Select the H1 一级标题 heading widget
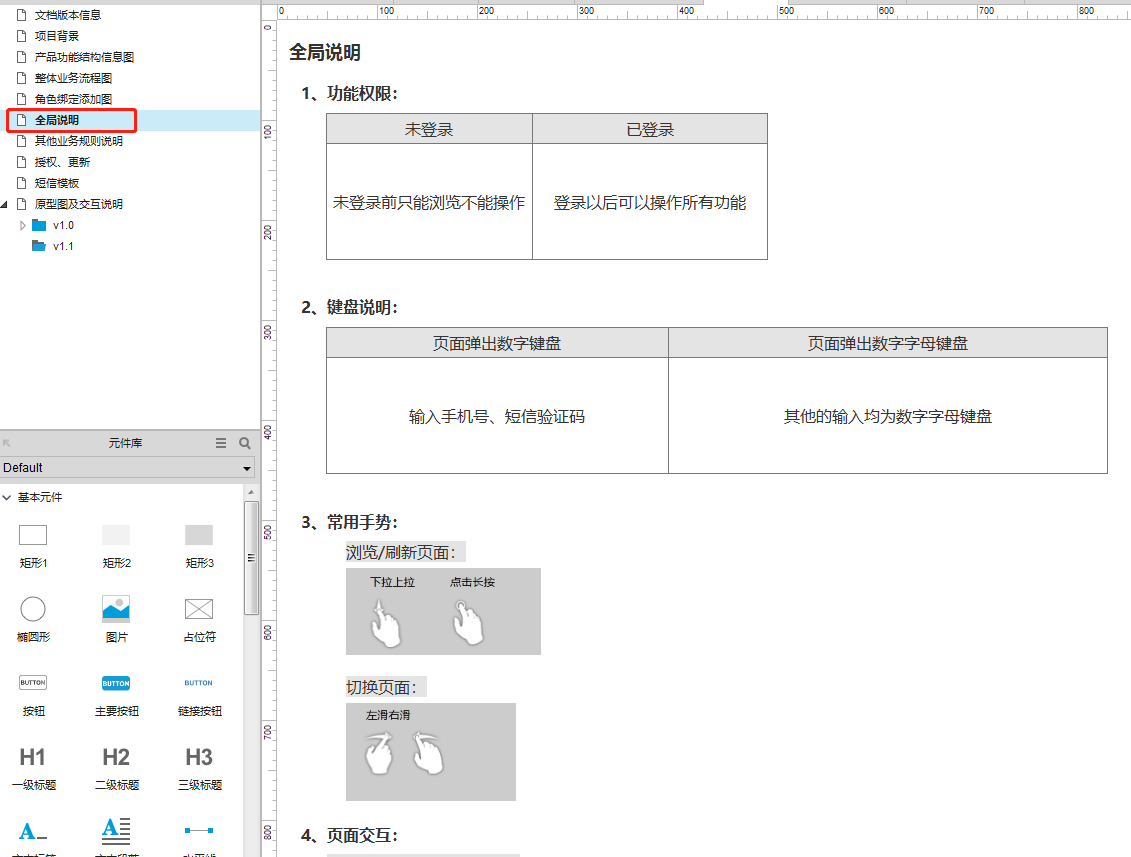The width and height of the screenshot is (1131, 857). tap(33, 758)
